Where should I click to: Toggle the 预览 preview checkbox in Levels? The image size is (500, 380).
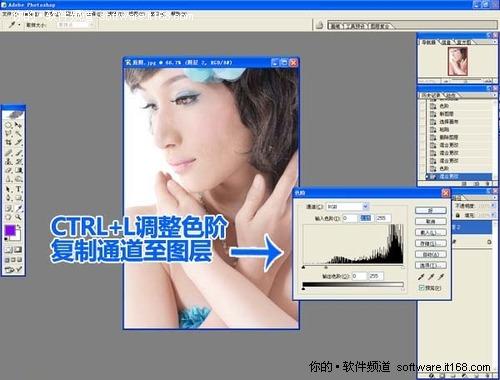click(x=421, y=287)
